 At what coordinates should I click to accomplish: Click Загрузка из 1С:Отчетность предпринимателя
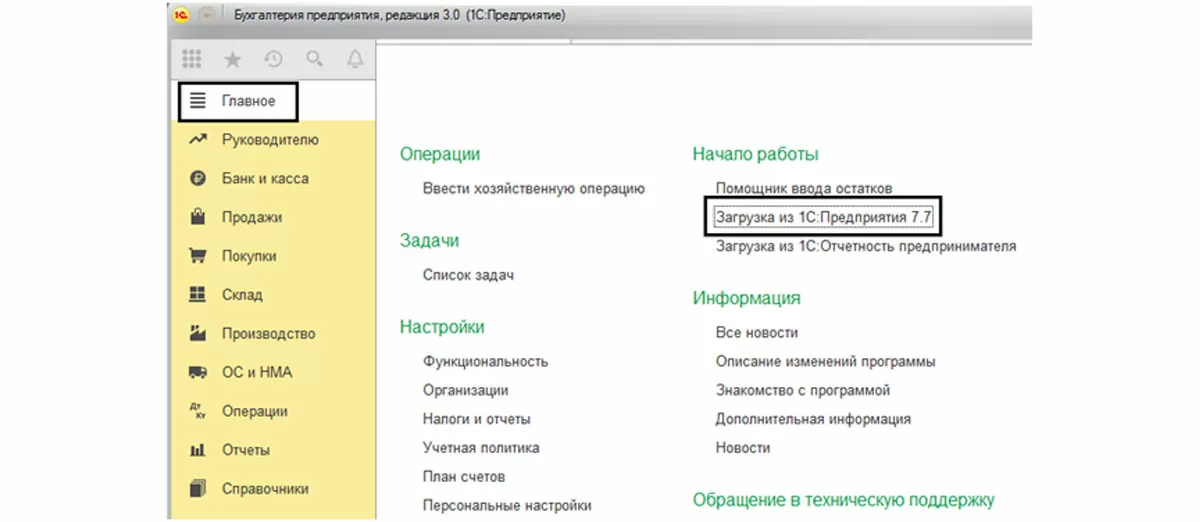click(x=866, y=245)
